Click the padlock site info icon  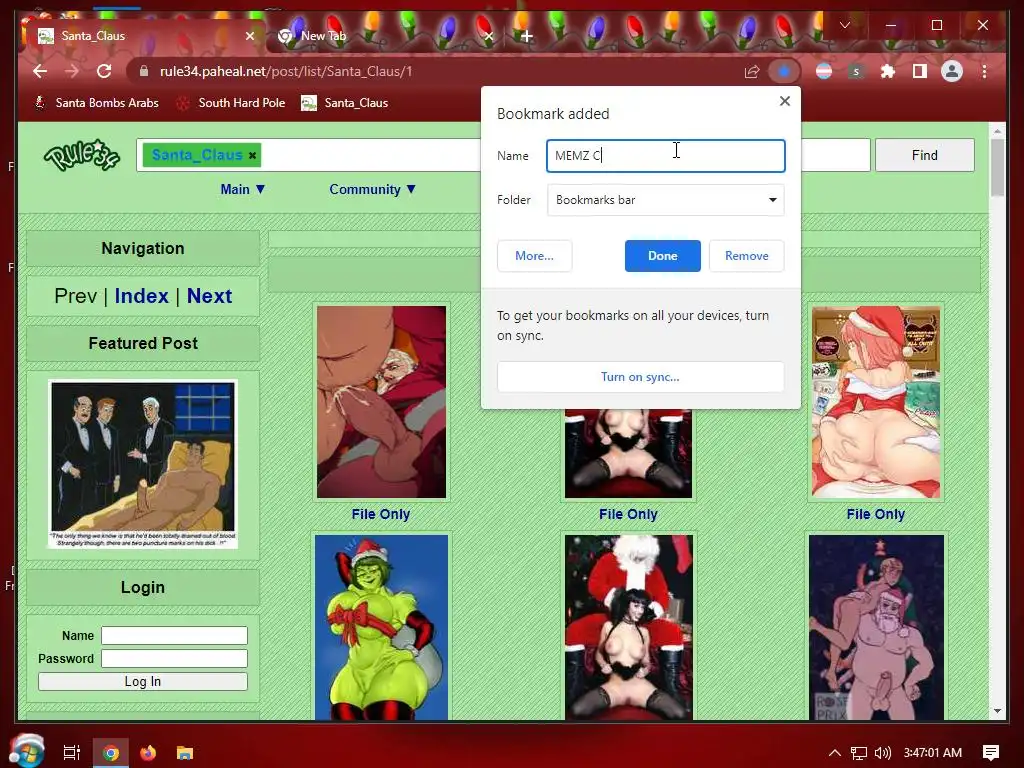tap(144, 71)
